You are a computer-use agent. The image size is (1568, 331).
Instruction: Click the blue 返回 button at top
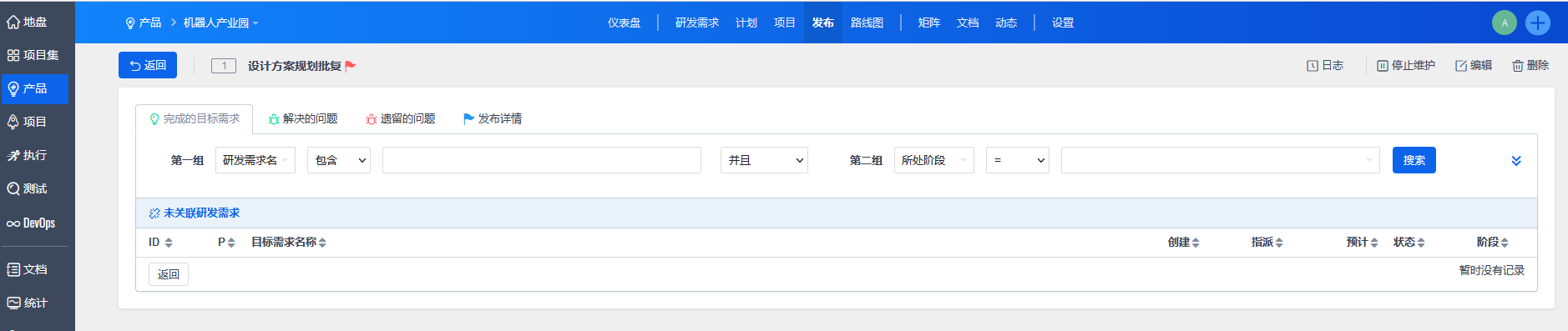click(148, 65)
